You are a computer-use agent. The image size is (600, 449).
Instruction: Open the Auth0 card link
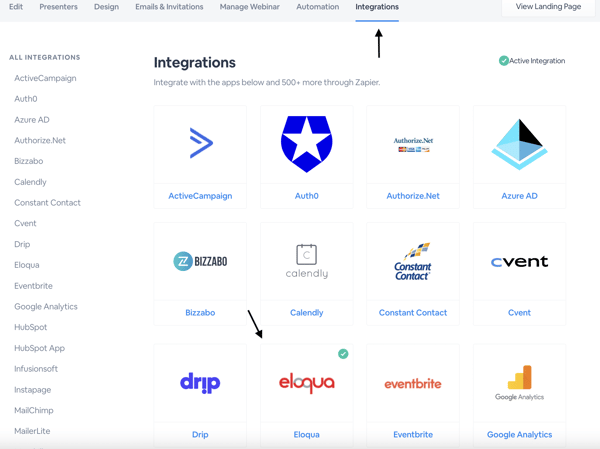(x=307, y=196)
